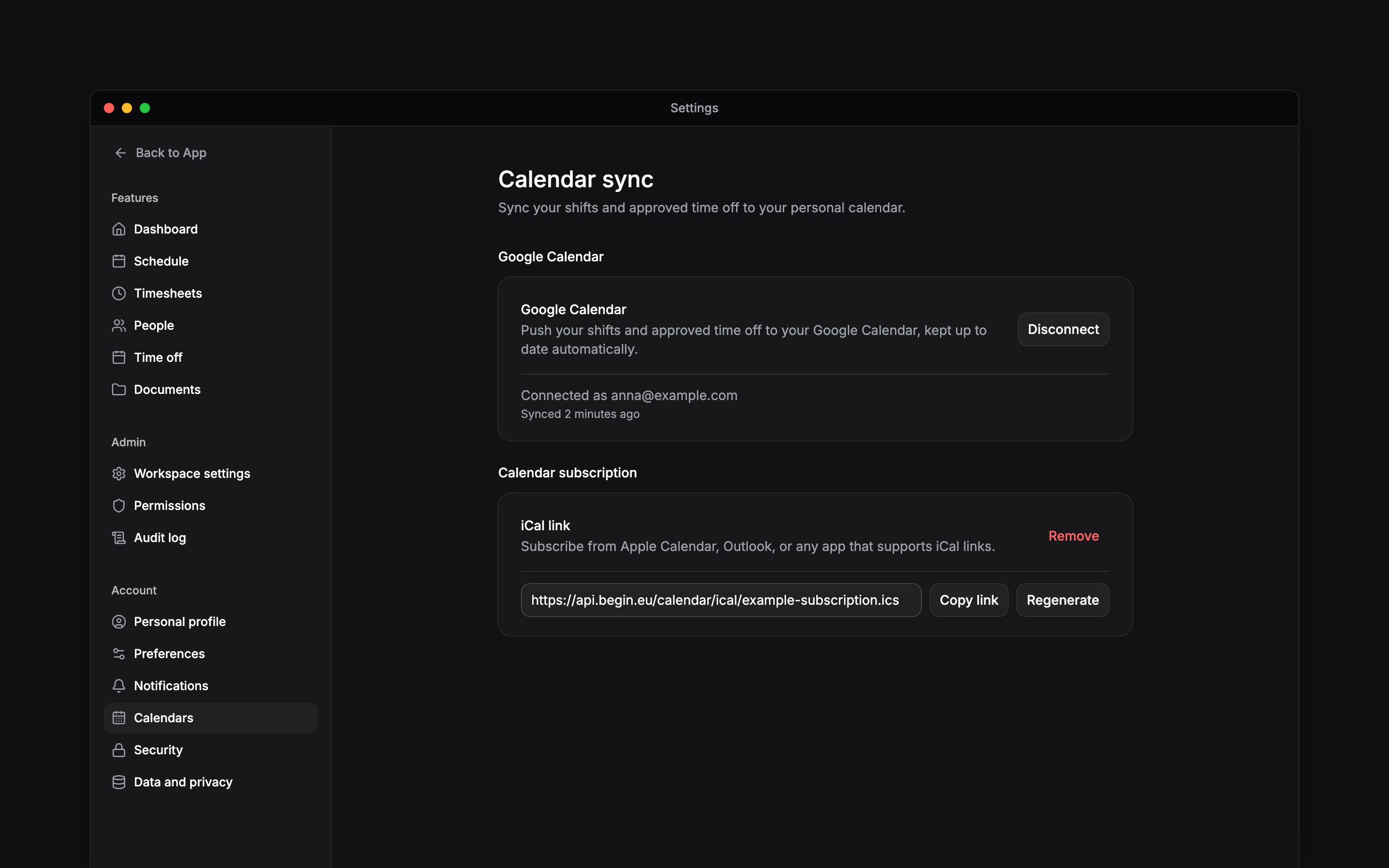Select the Permissions label
Screen dimensions: 1389x868
(x=169, y=506)
